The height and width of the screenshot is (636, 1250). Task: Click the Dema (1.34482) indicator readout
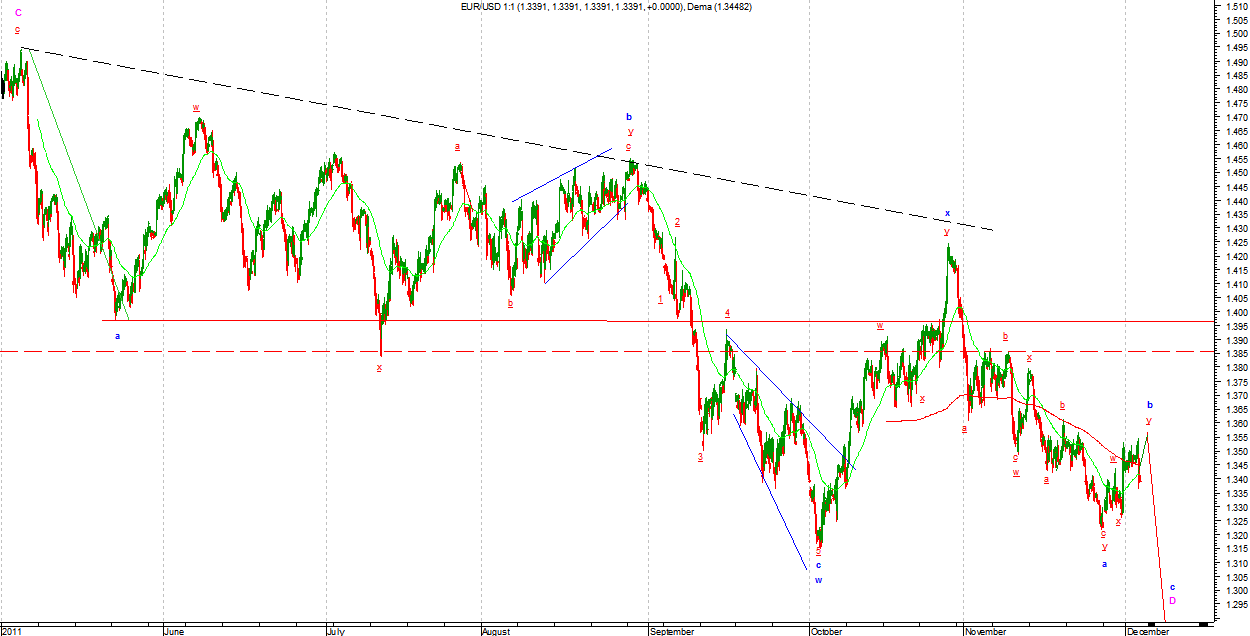click(x=718, y=6)
